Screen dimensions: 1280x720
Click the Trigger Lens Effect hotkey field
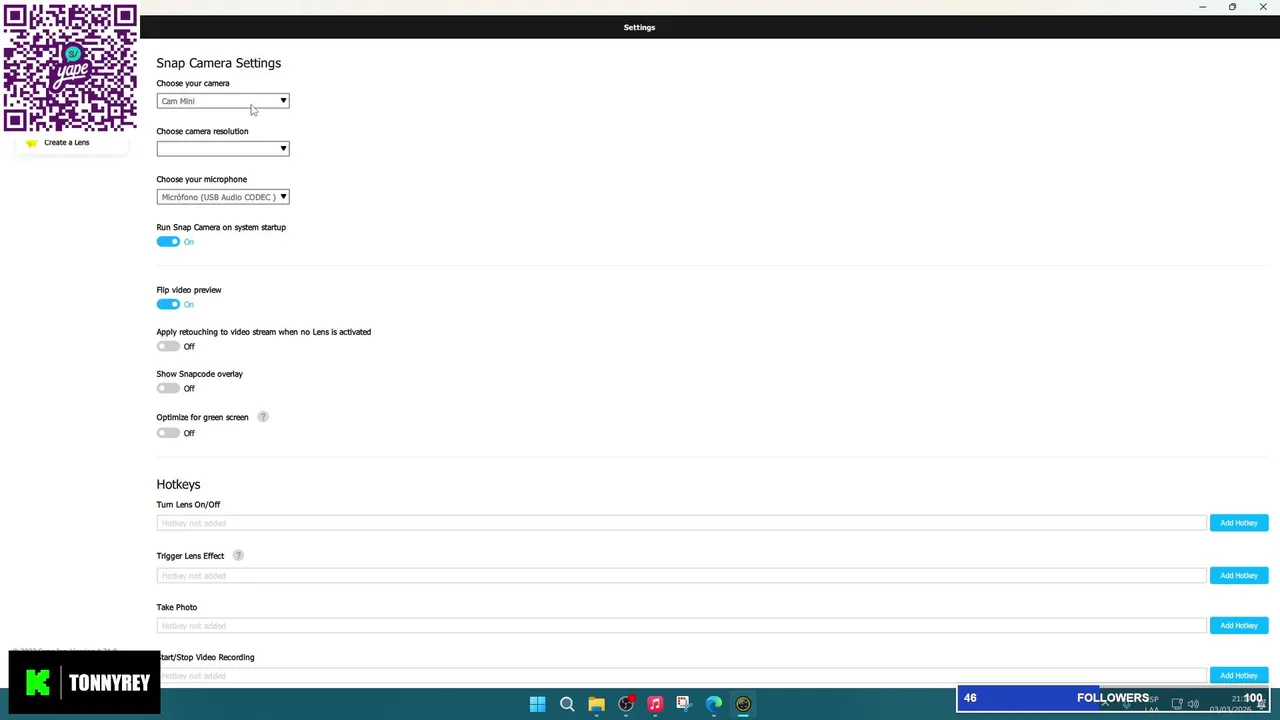tap(681, 575)
